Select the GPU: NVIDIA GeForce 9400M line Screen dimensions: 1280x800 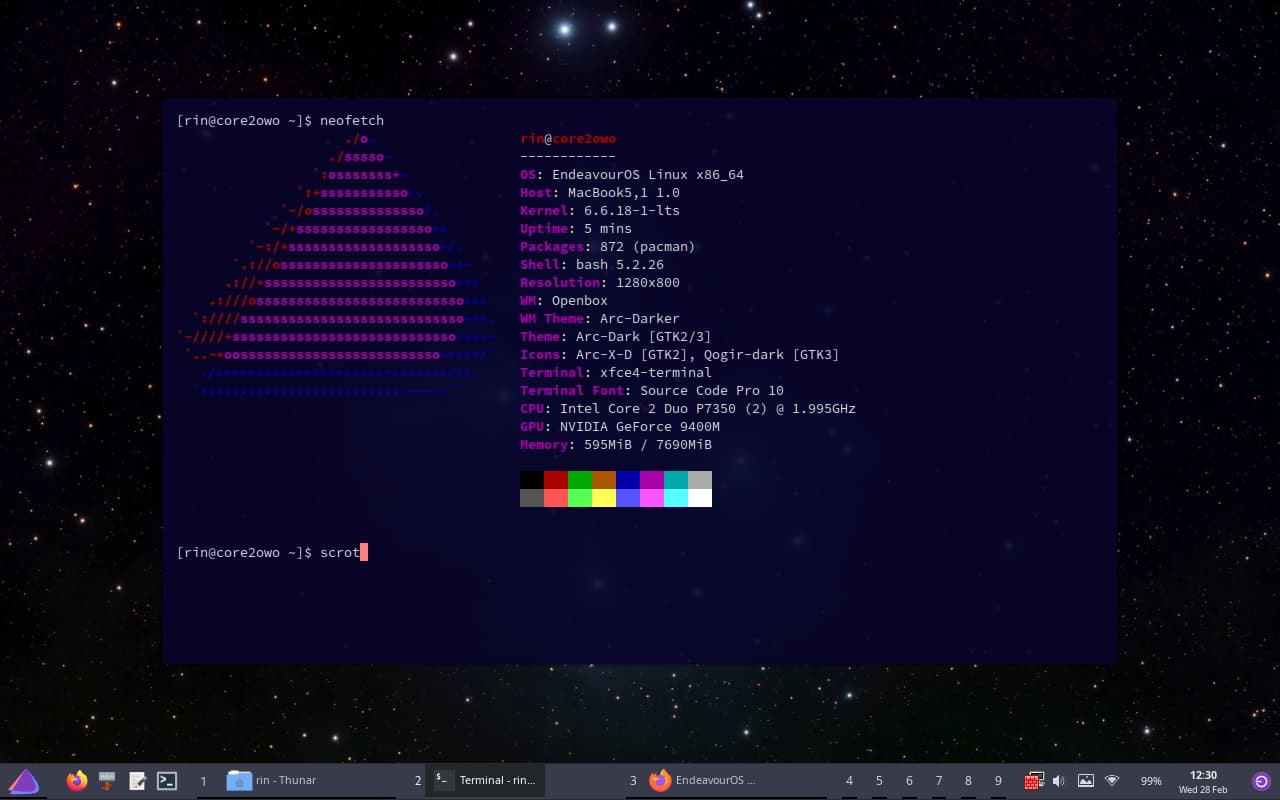coord(620,426)
